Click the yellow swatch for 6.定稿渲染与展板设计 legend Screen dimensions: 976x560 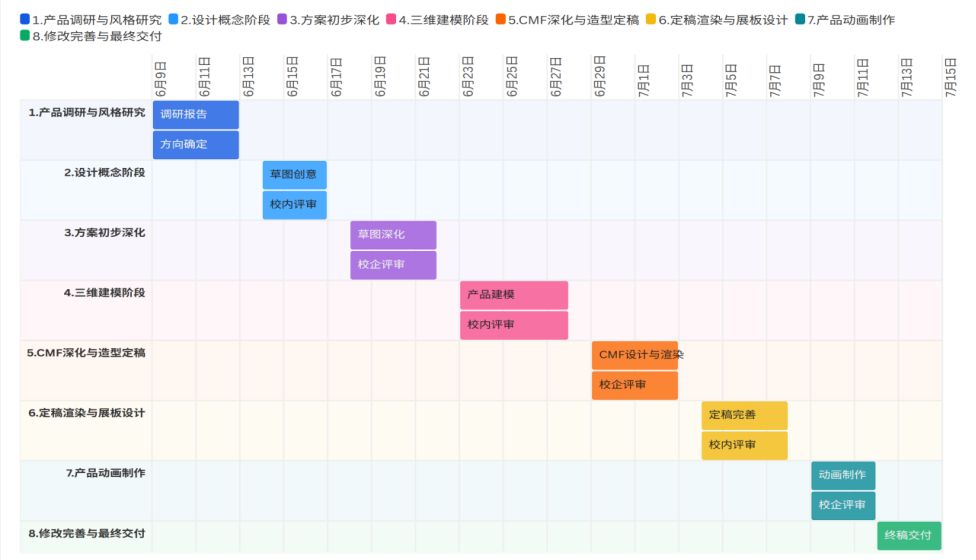(x=651, y=19)
